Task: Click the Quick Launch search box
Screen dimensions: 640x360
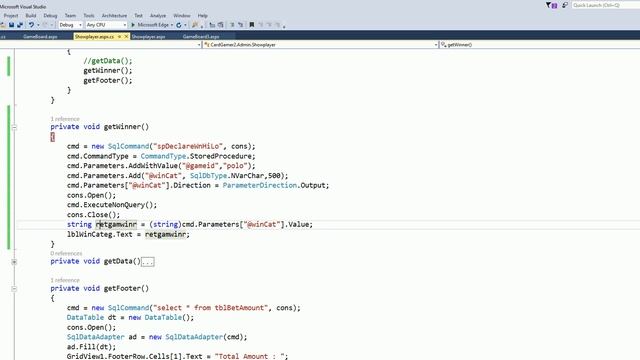Action: (606, 5)
